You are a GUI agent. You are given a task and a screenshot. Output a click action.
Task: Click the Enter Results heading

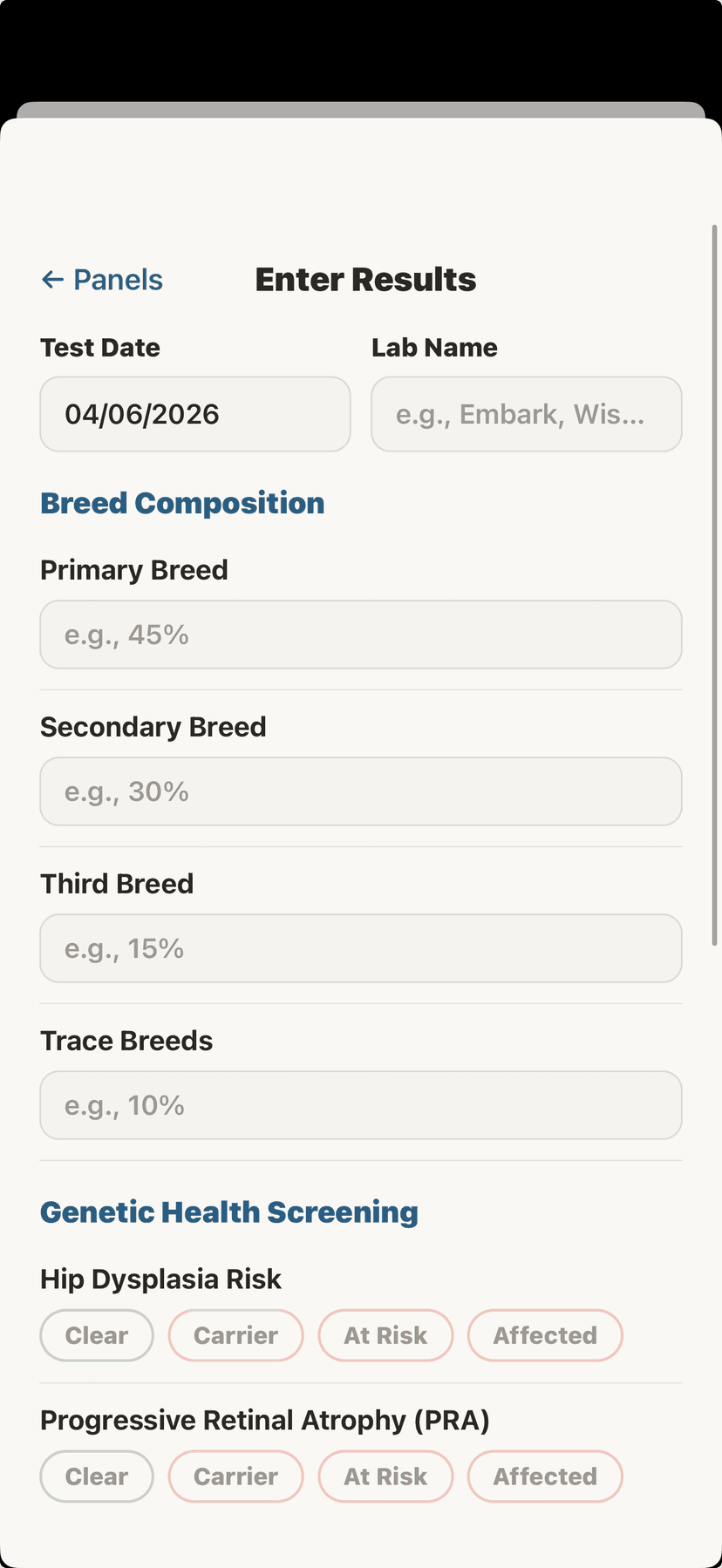364,279
